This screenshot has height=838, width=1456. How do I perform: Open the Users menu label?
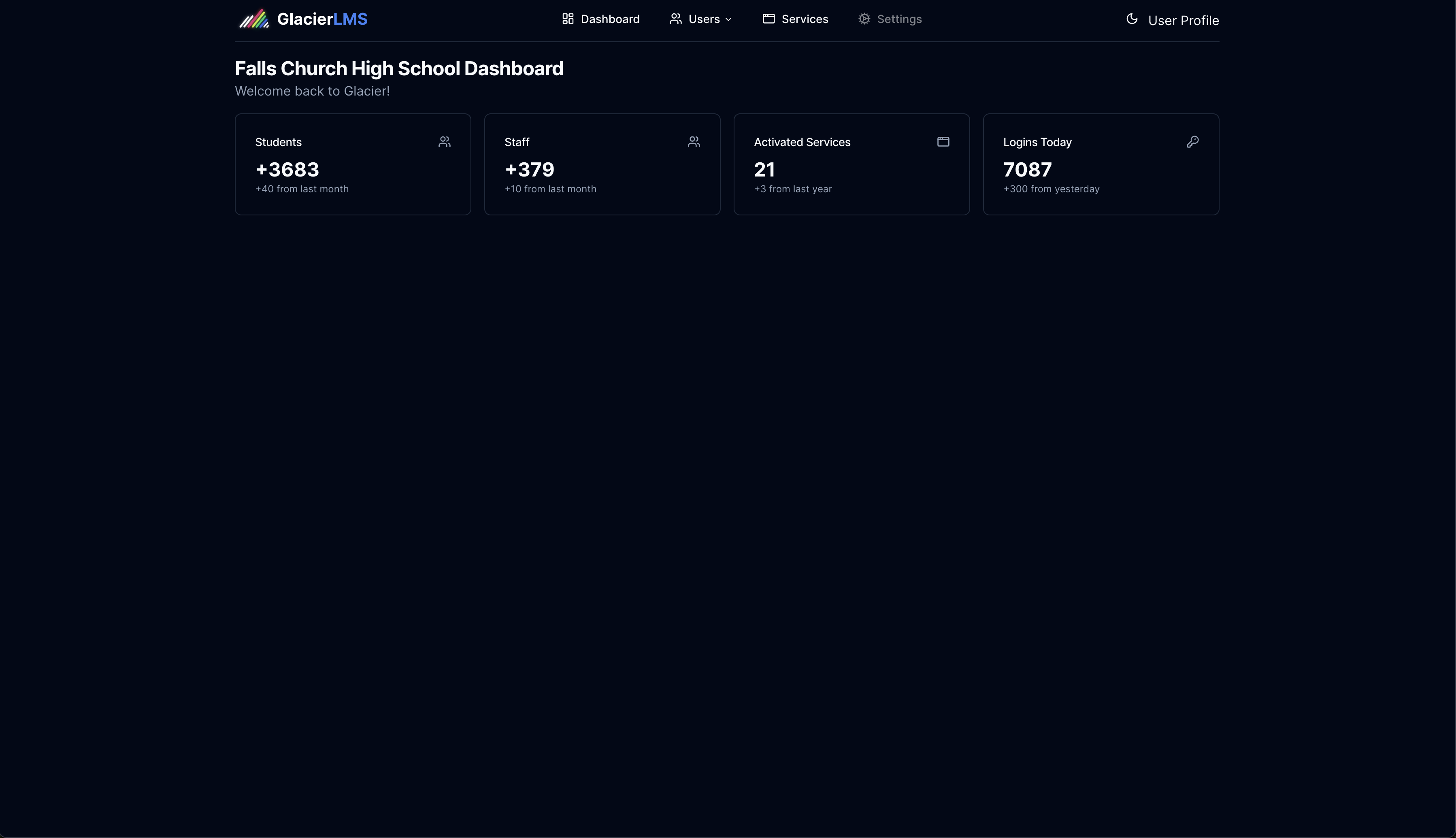[704, 19]
